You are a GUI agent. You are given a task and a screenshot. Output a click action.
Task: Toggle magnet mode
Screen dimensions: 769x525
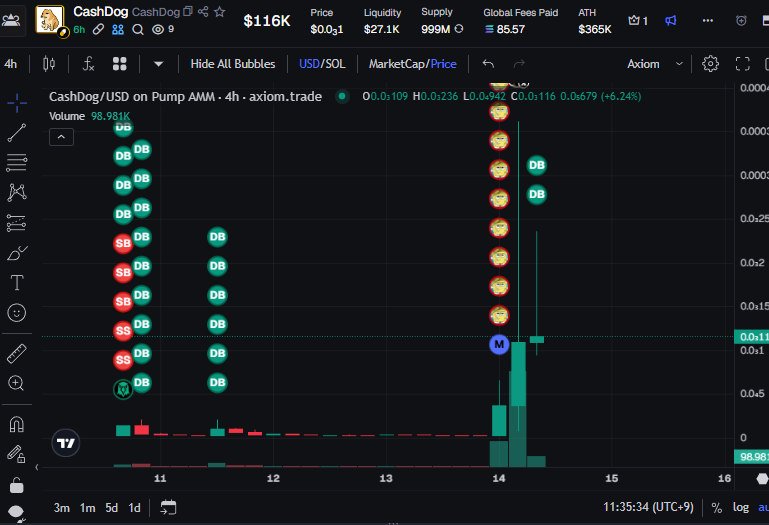[17, 424]
